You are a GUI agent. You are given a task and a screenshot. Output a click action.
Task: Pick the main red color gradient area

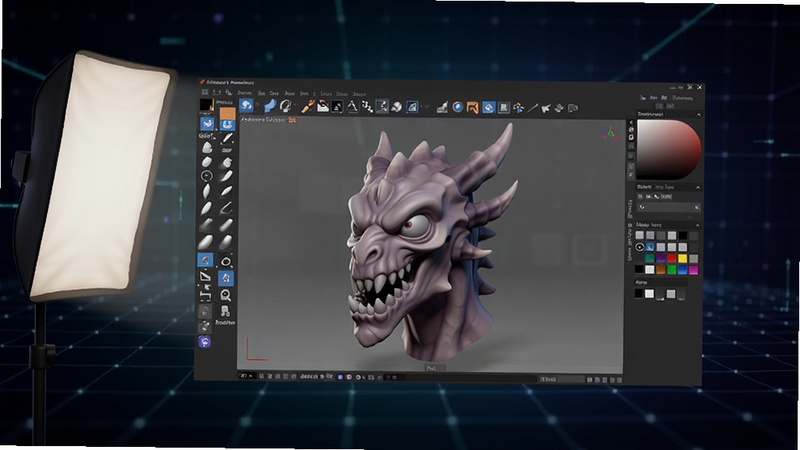tap(668, 148)
